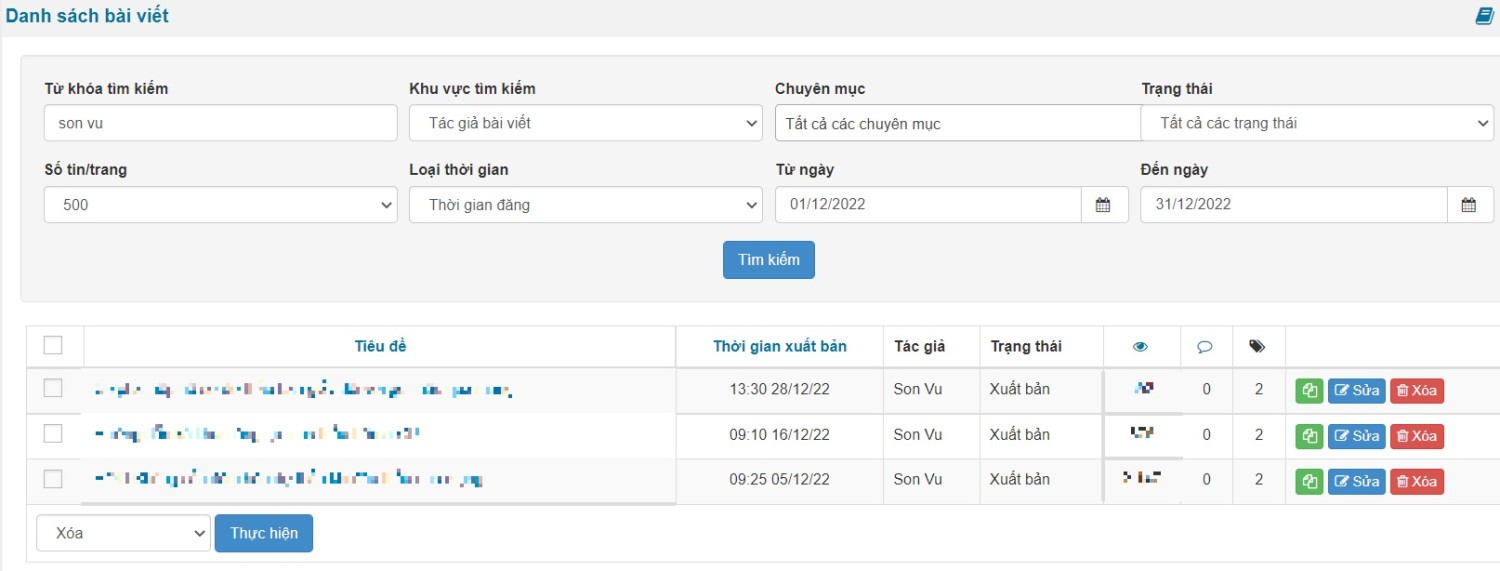Click the Đến ngày date field 31/12/2022

click(x=1294, y=205)
